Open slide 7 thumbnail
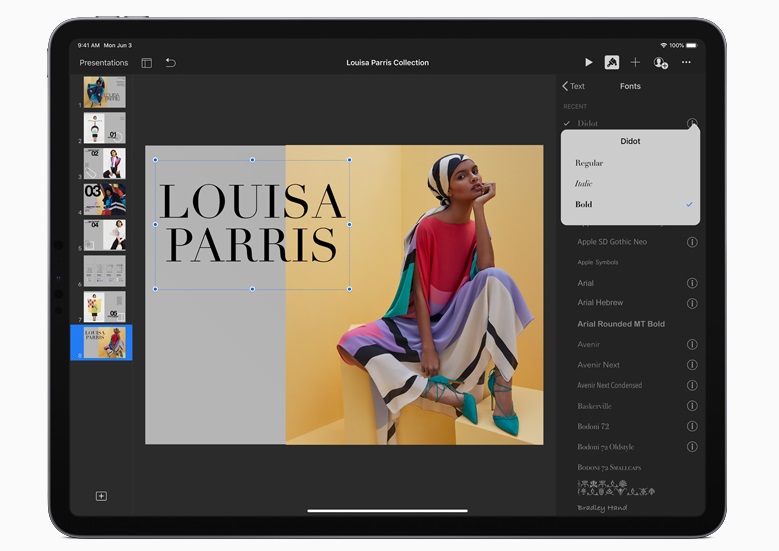 (x=104, y=307)
